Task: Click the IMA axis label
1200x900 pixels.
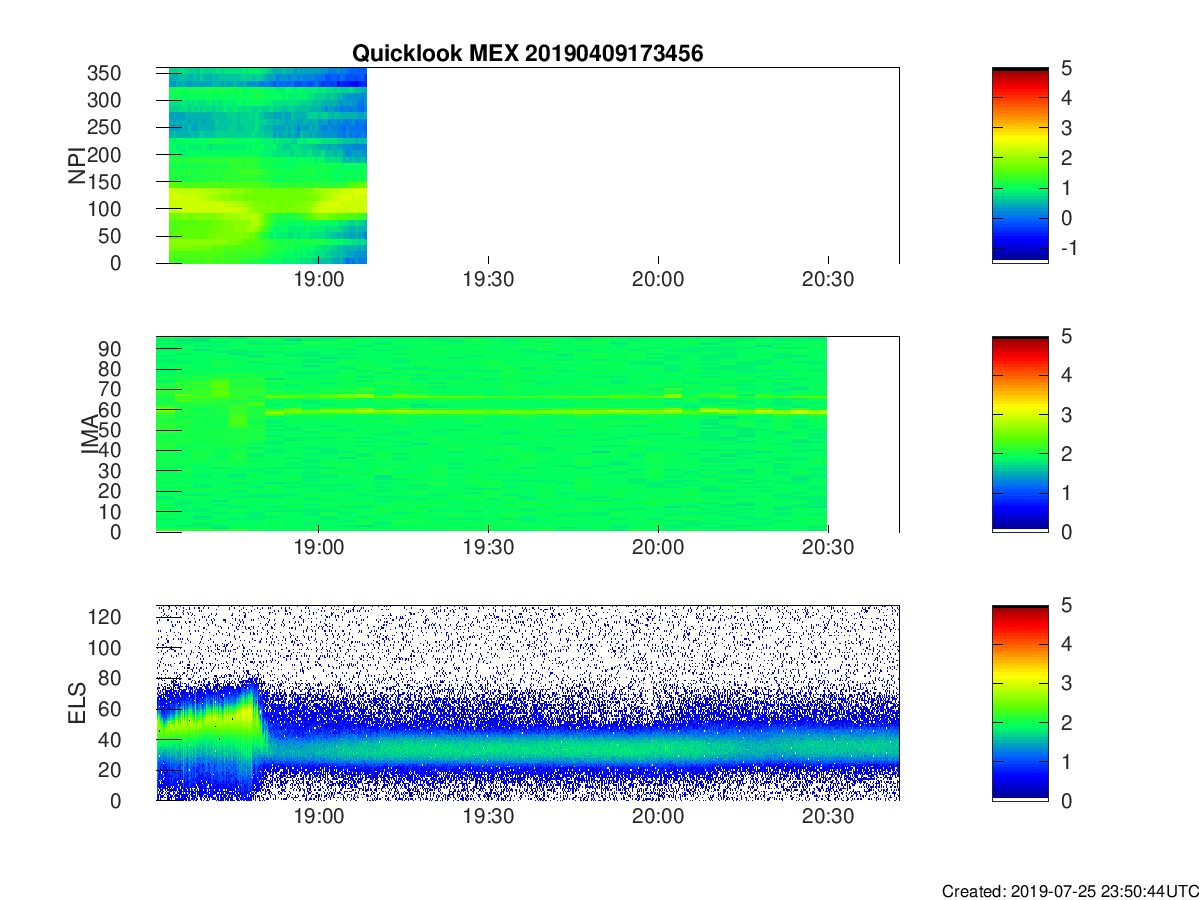Action: pyautogui.click(x=90, y=434)
